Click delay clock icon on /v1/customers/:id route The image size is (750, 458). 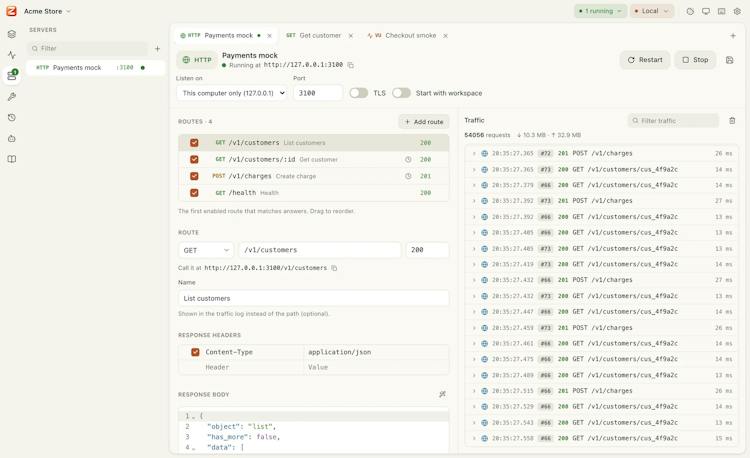pyautogui.click(x=408, y=160)
